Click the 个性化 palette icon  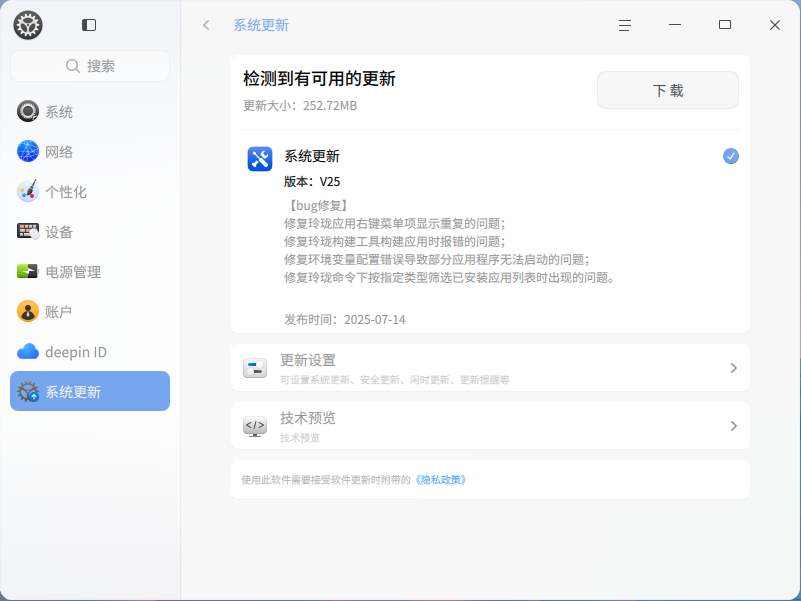tap(28, 191)
